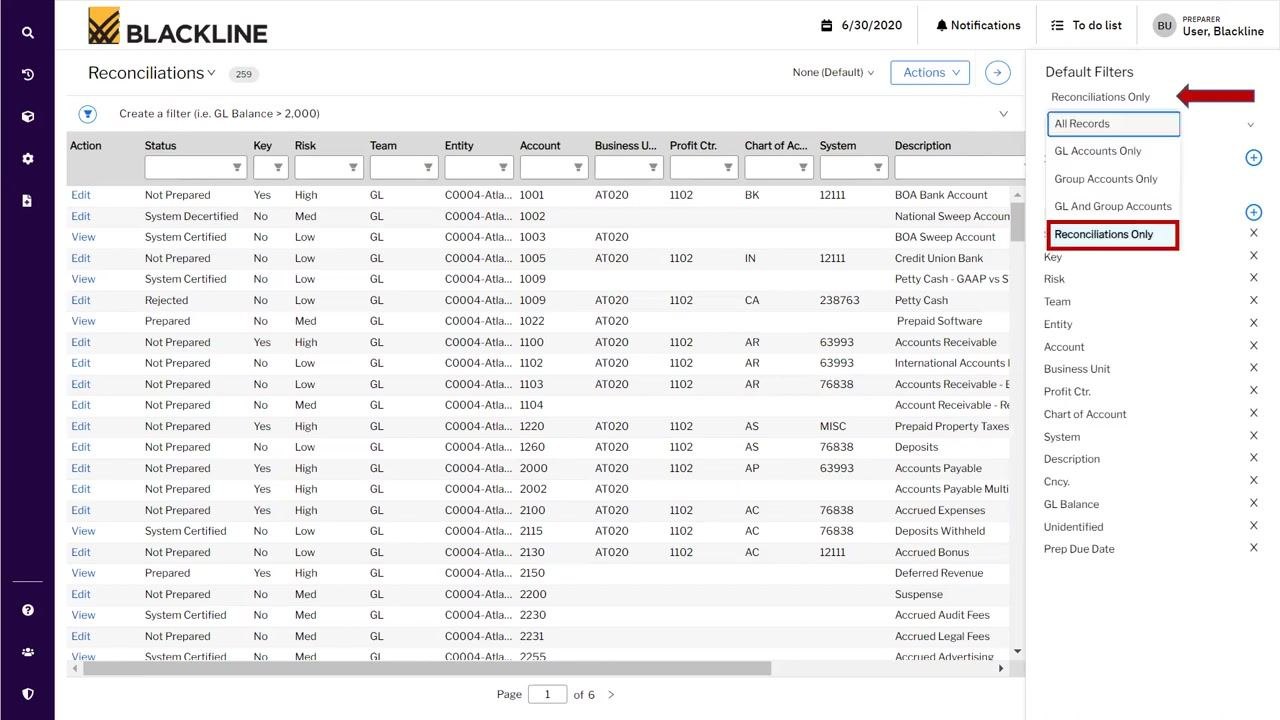Open the BU user profile menu
Image resolution: width=1280 pixels, height=720 pixels.
(1209, 26)
